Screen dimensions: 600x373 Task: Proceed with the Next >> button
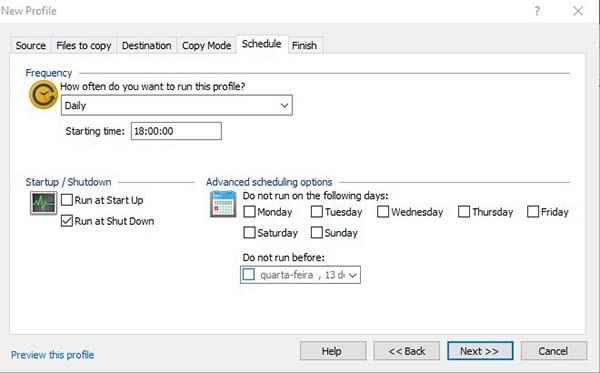click(x=480, y=351)
